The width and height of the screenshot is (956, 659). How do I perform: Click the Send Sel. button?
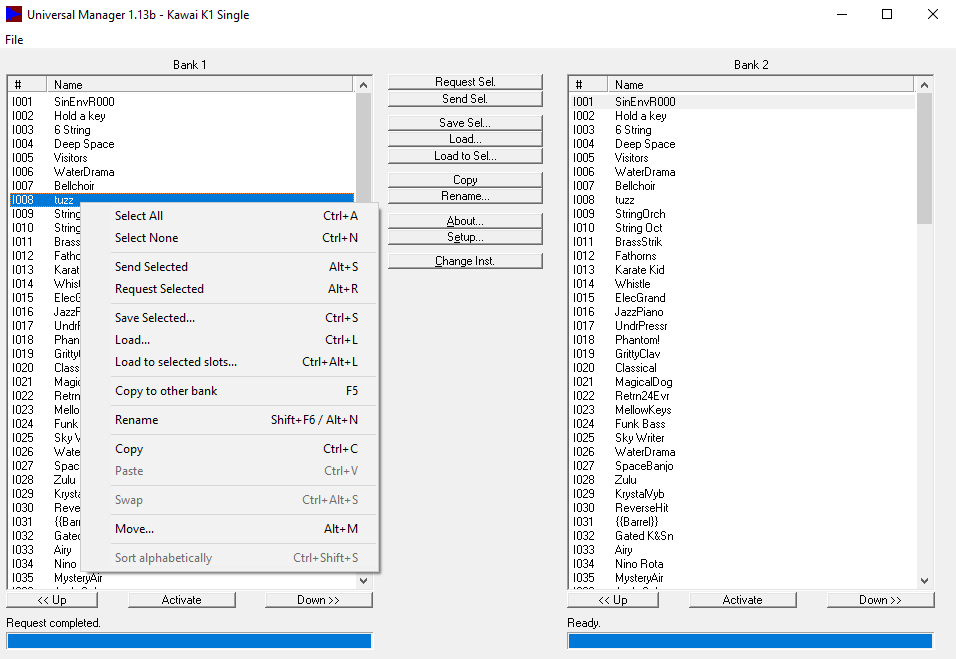(x=465, y=99)
